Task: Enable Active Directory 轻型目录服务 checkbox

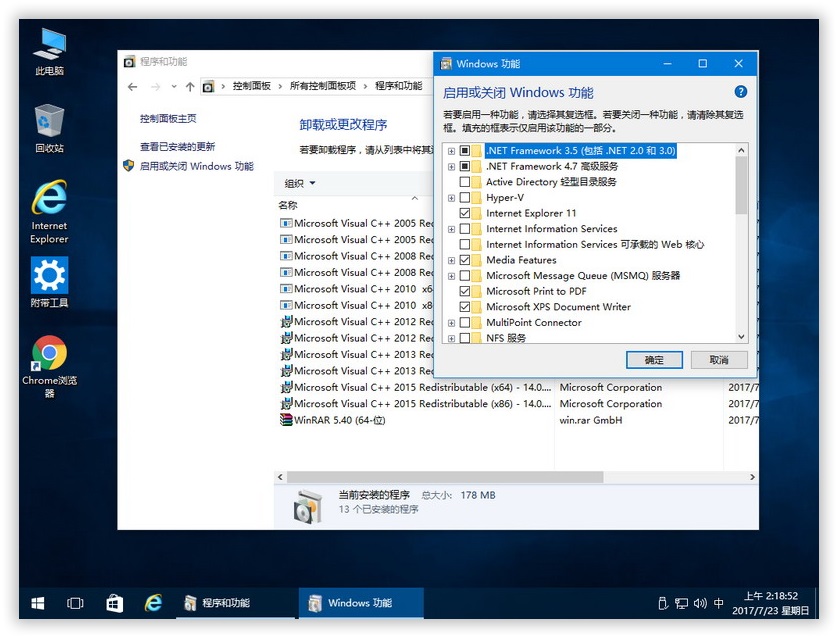Action: click(464, 182)
